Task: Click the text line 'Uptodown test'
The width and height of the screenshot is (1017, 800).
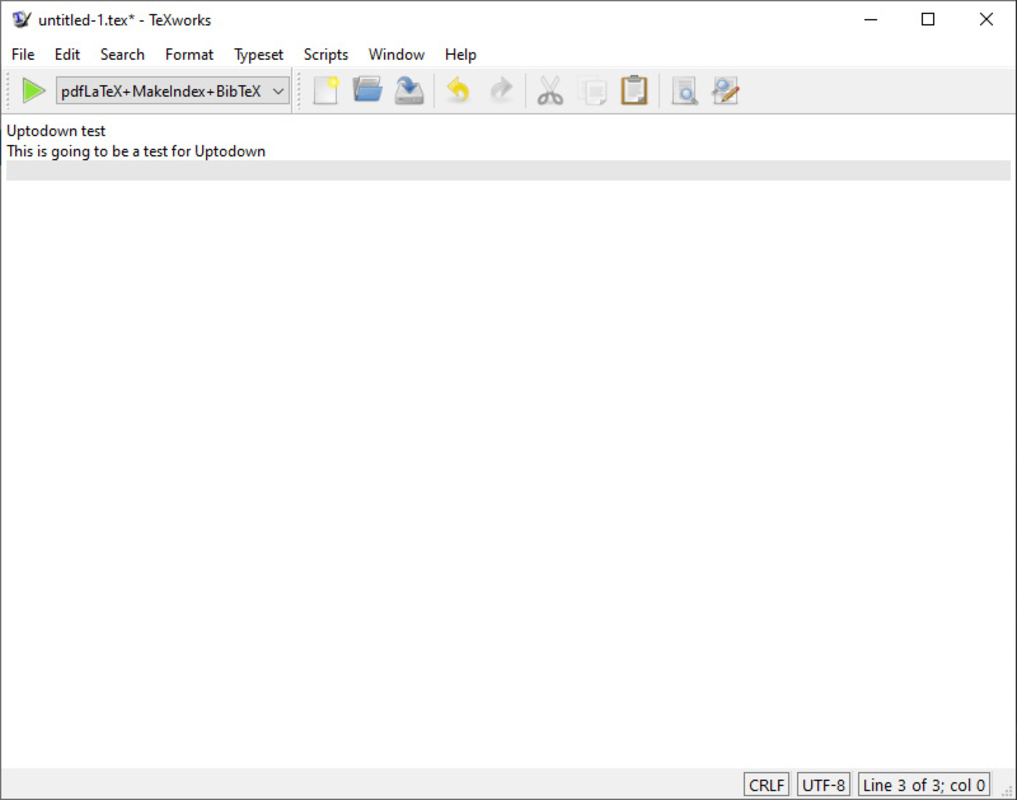Action: pos(56,131)
